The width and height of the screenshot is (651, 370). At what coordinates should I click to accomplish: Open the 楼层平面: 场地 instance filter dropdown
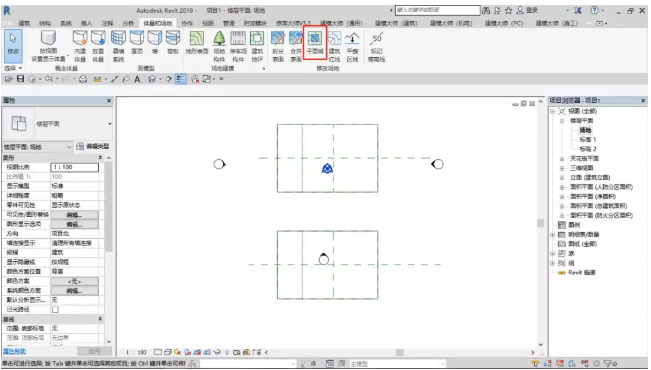pos(38,147)
